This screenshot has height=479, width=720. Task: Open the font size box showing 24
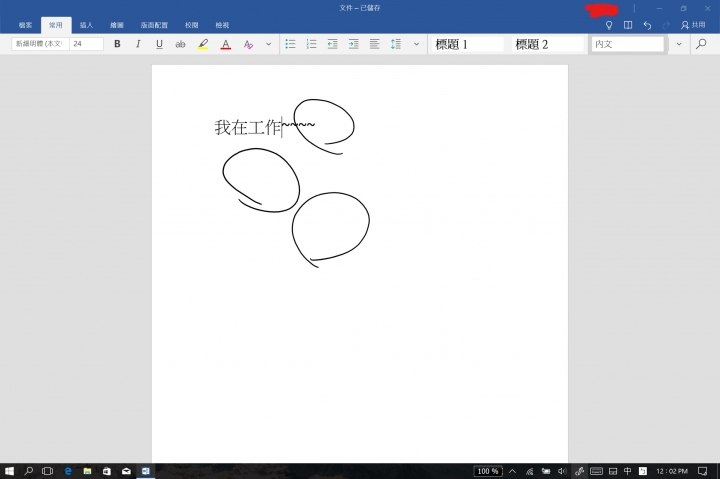pos(86,44)
